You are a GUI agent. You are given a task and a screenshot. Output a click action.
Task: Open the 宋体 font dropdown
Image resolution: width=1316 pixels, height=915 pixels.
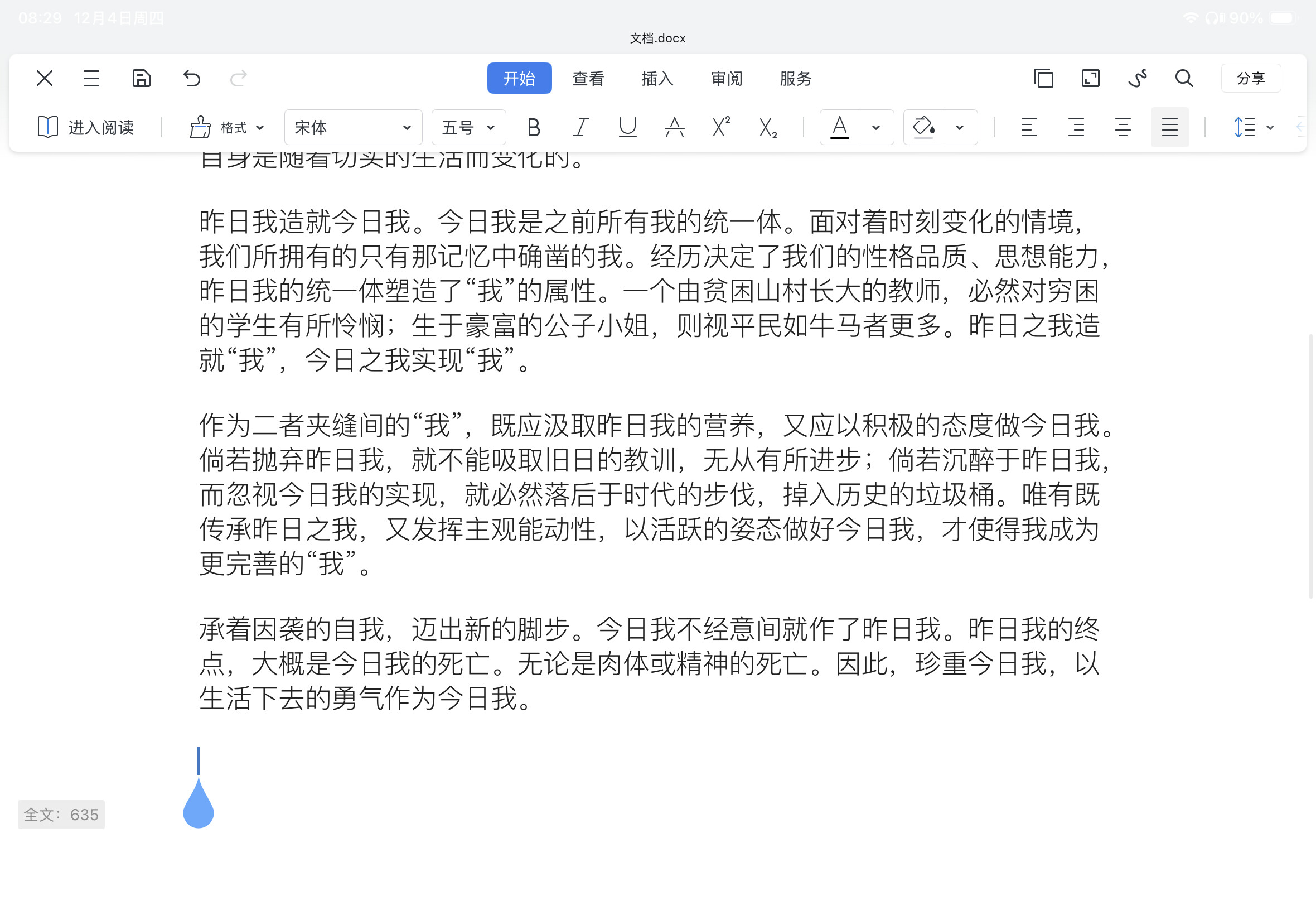coord(353,127)
